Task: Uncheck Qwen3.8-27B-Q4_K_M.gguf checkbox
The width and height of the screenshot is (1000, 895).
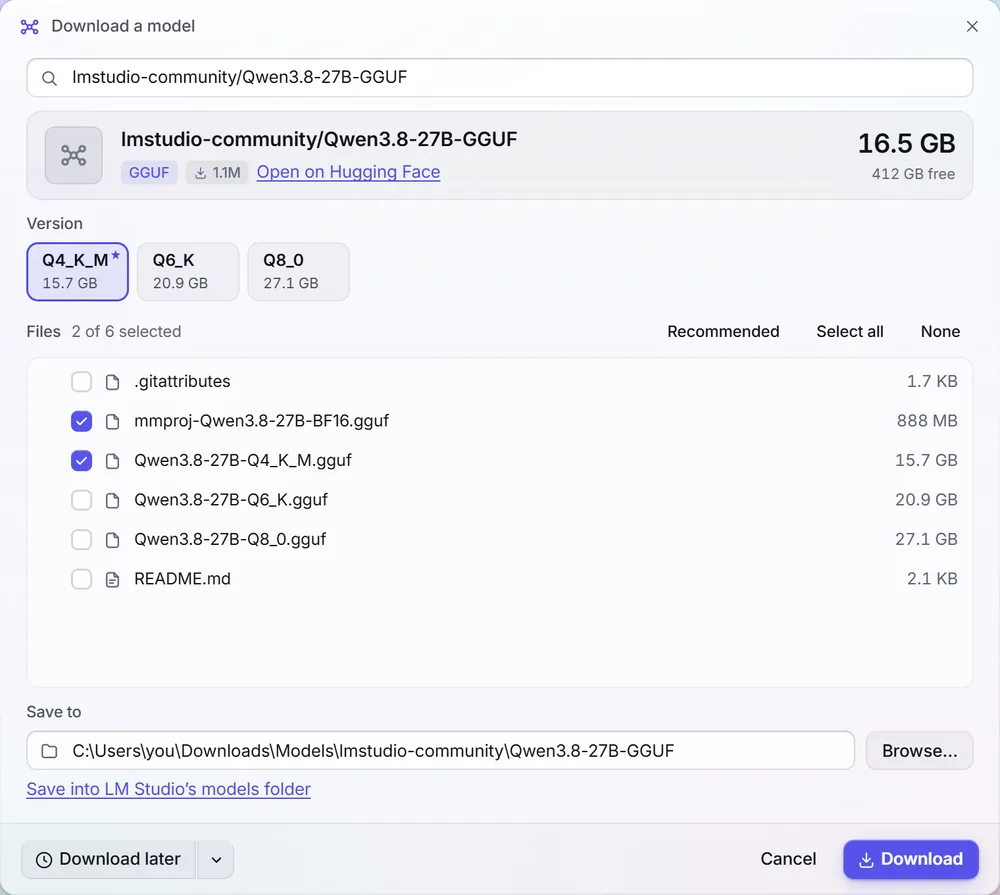Action: tap(81, 461)
